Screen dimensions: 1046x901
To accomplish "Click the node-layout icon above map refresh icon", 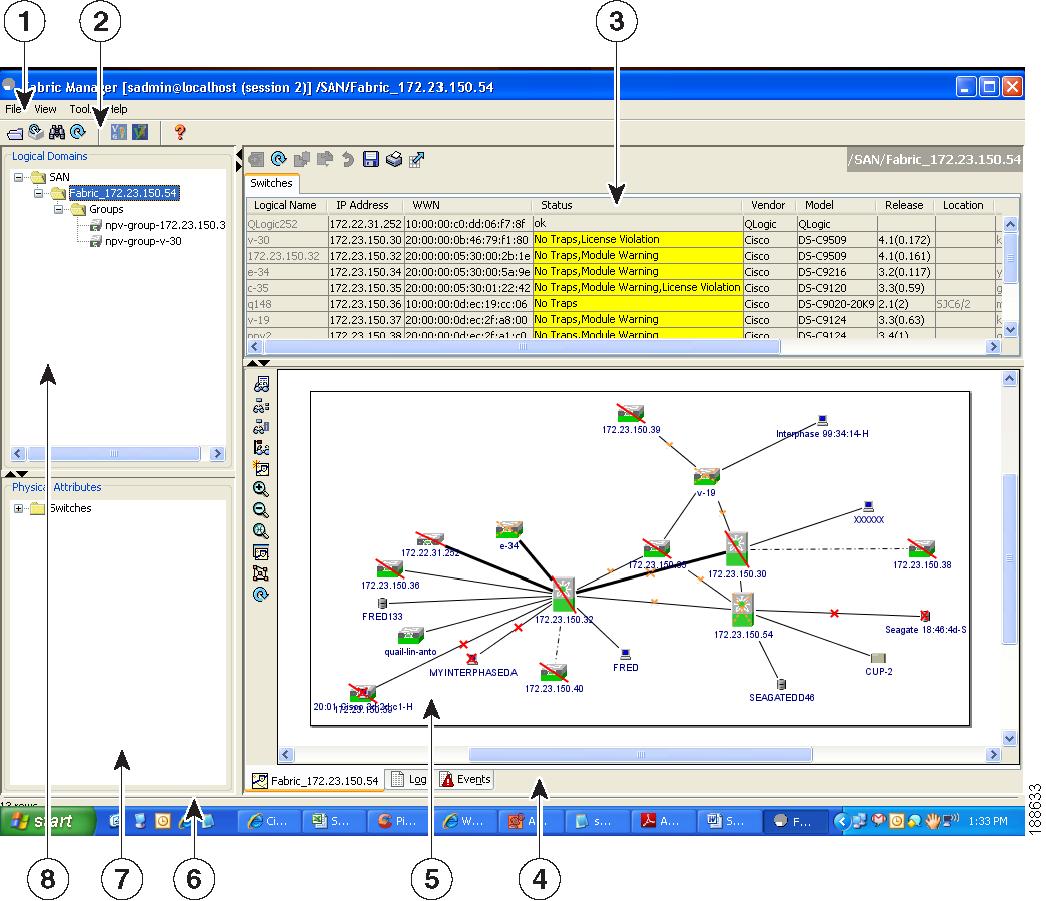I will [x=261, y=573].
